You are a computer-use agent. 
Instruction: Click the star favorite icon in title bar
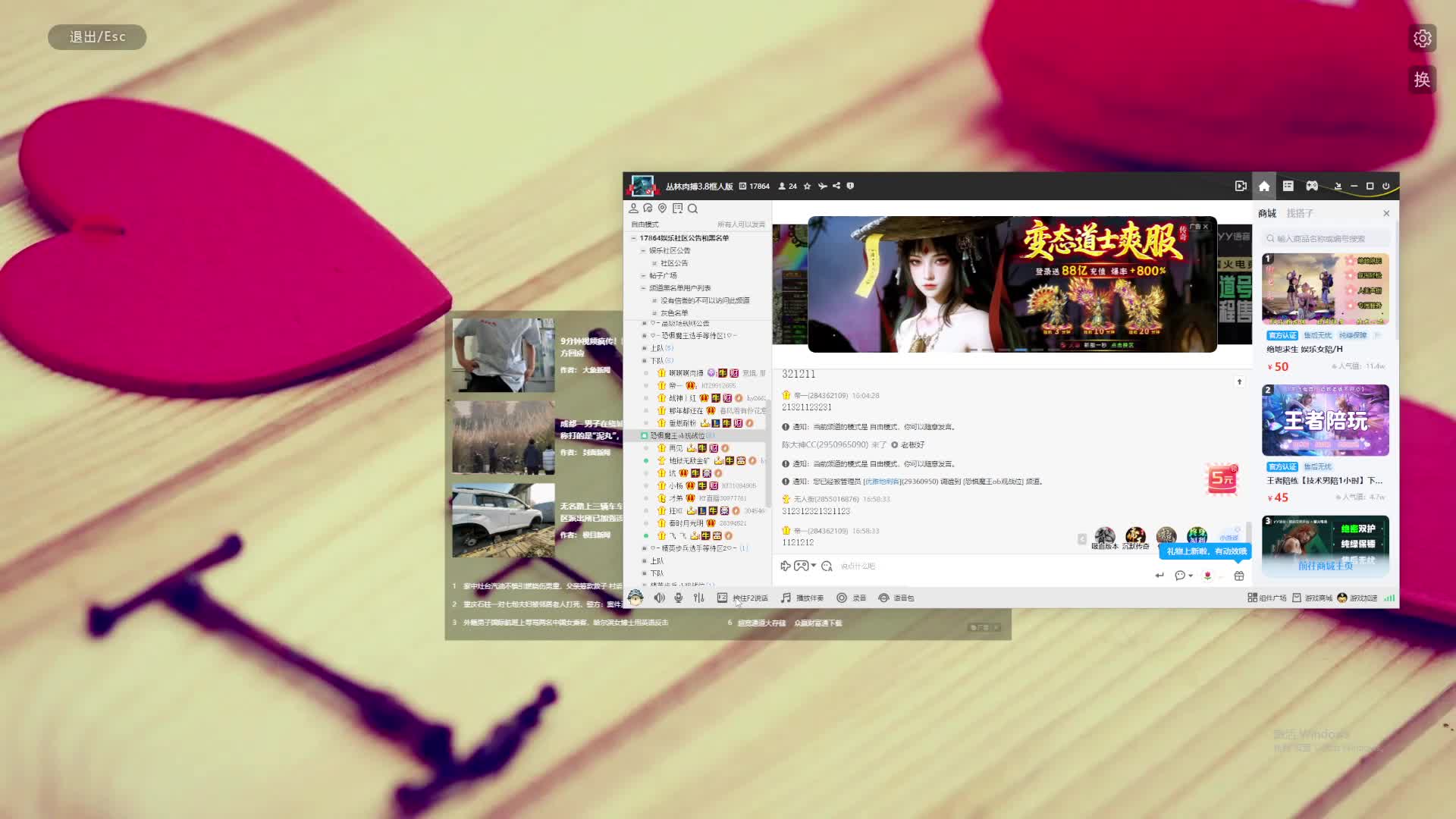coord(807,186)
